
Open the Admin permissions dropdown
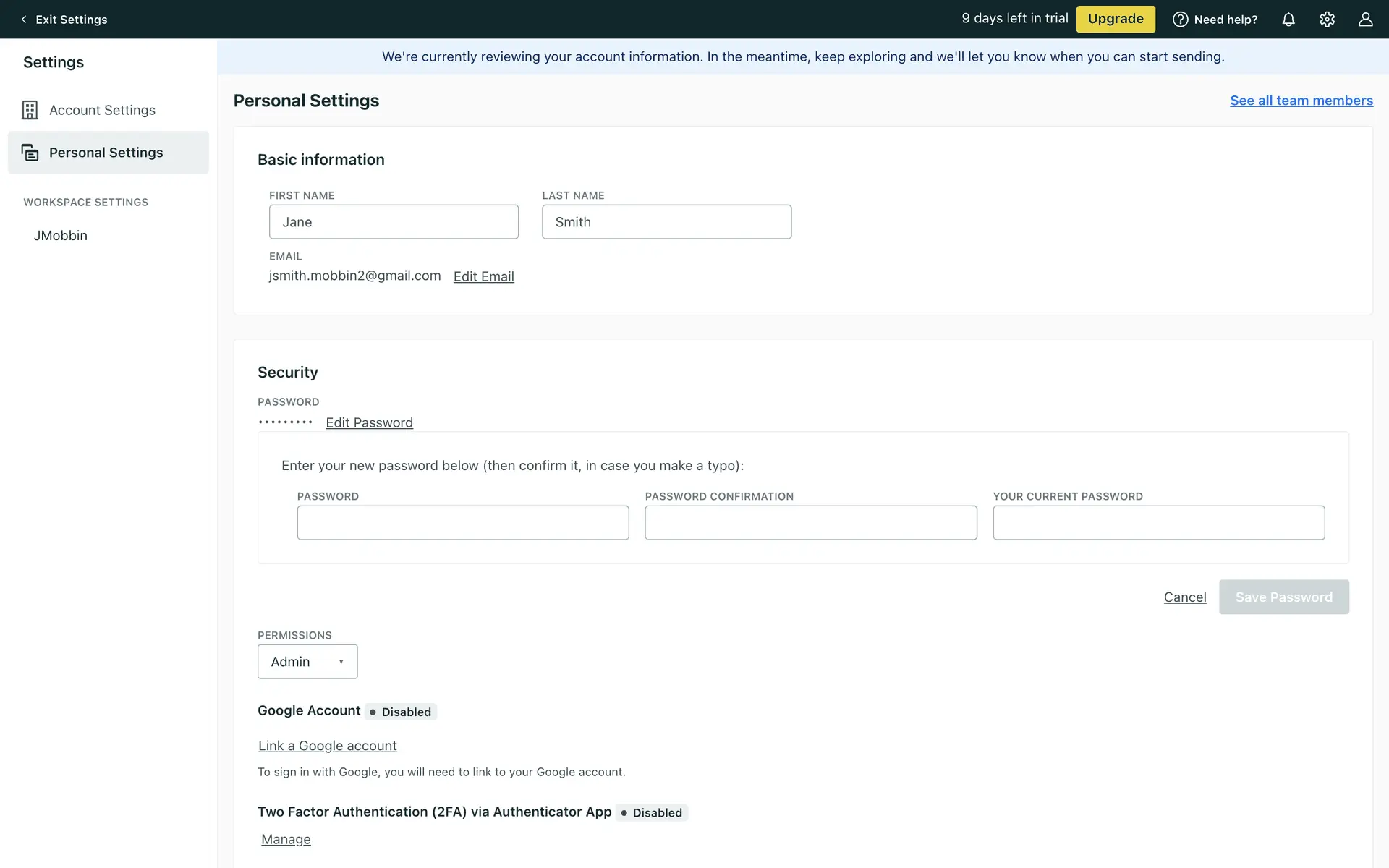[x=307, y=662]
